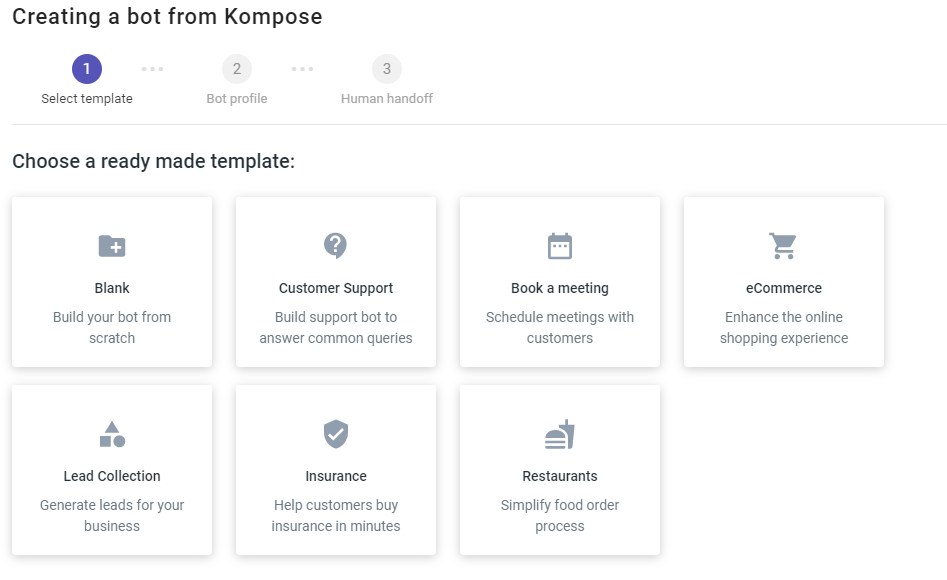Jump to step 3 circle in stepper
Viewport: 947px width, 580px height.
click(387, 69)
